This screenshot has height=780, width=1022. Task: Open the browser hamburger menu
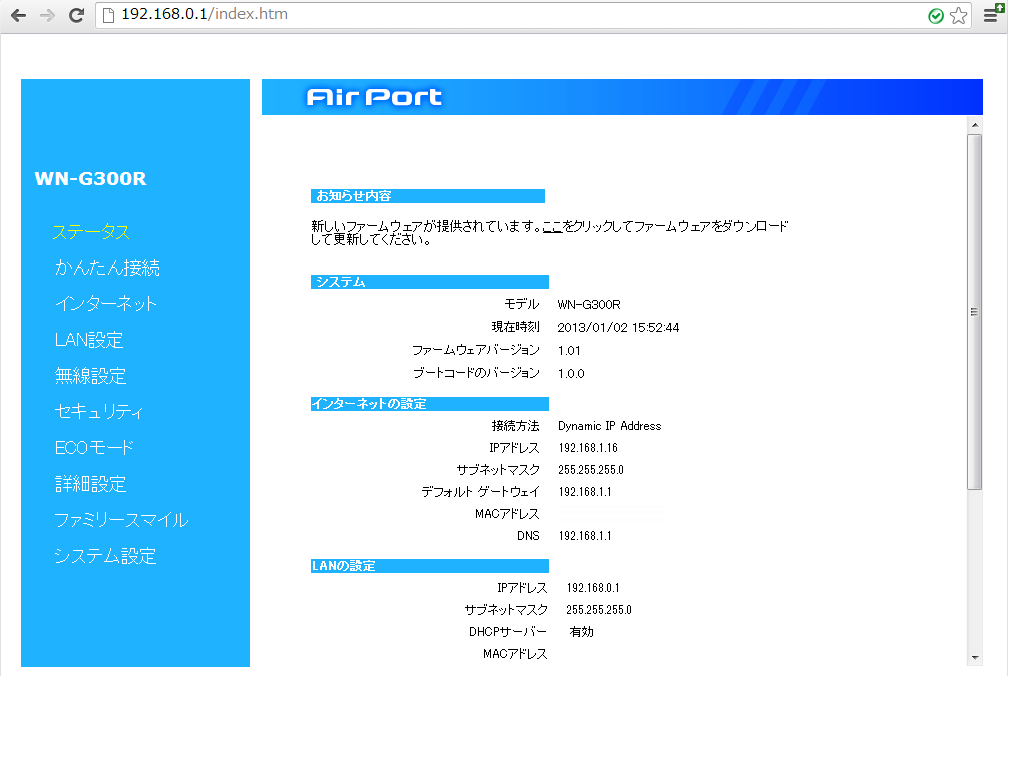[991, 14]
